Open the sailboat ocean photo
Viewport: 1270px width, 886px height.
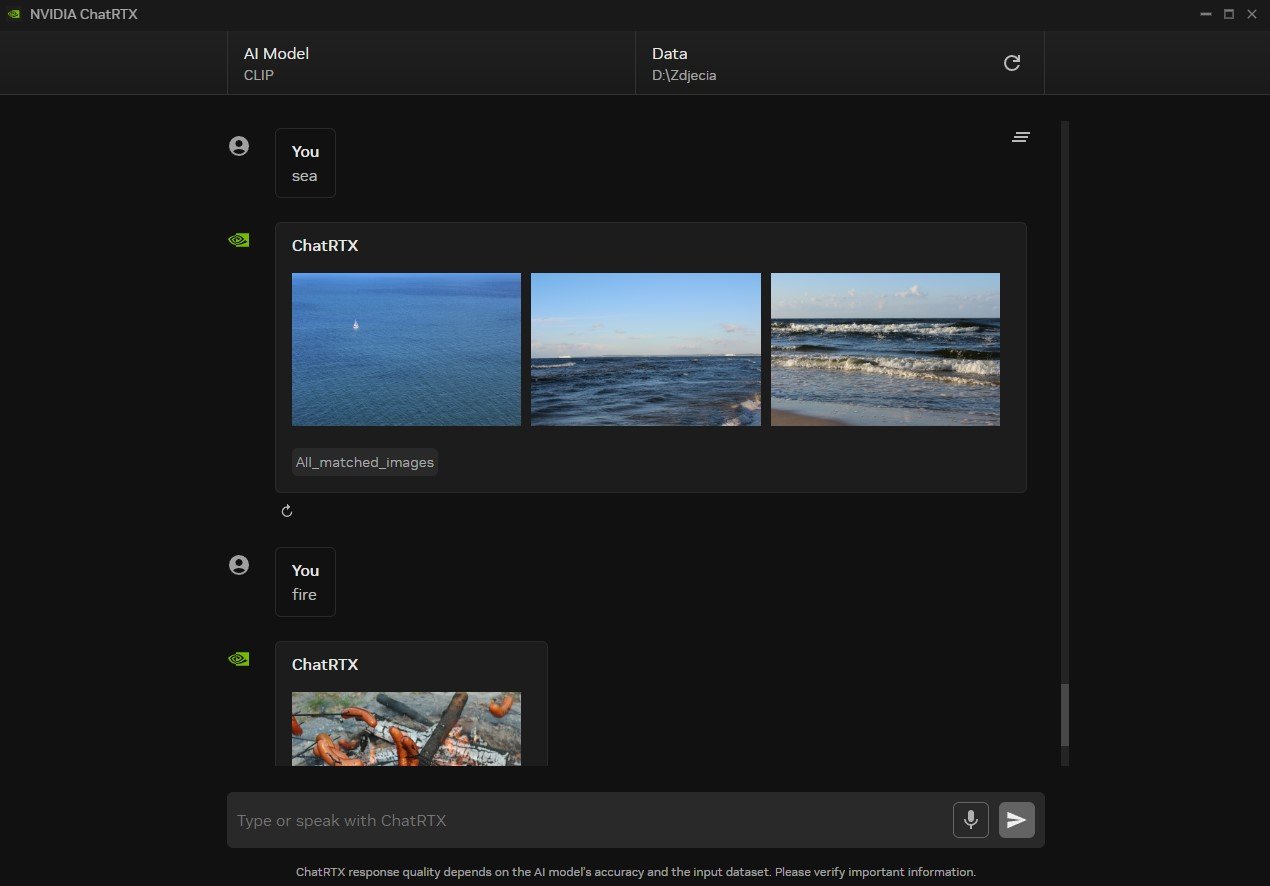point(405,348)
